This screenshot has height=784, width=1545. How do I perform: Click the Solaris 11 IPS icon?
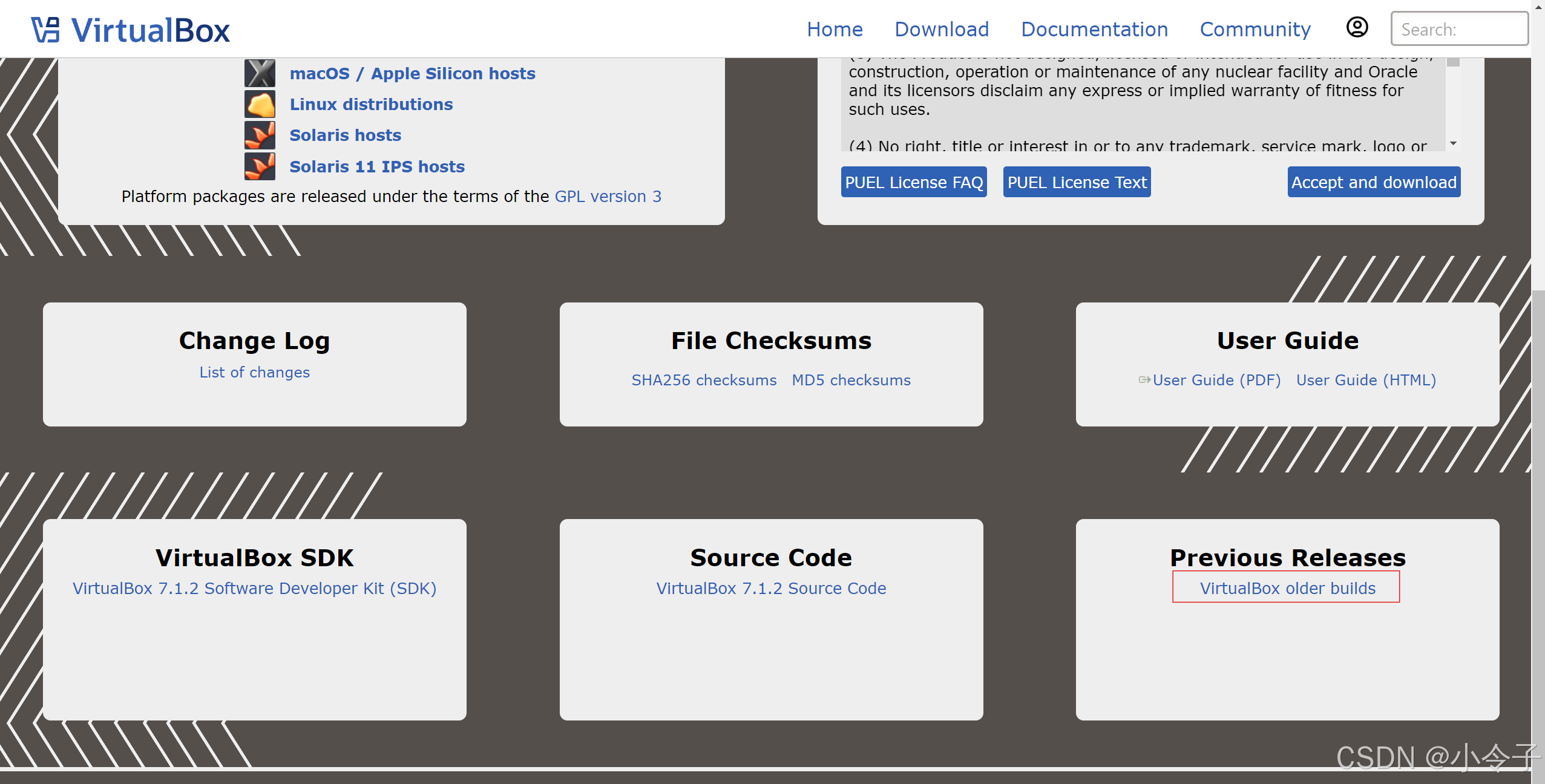click(x=260, y=166)
